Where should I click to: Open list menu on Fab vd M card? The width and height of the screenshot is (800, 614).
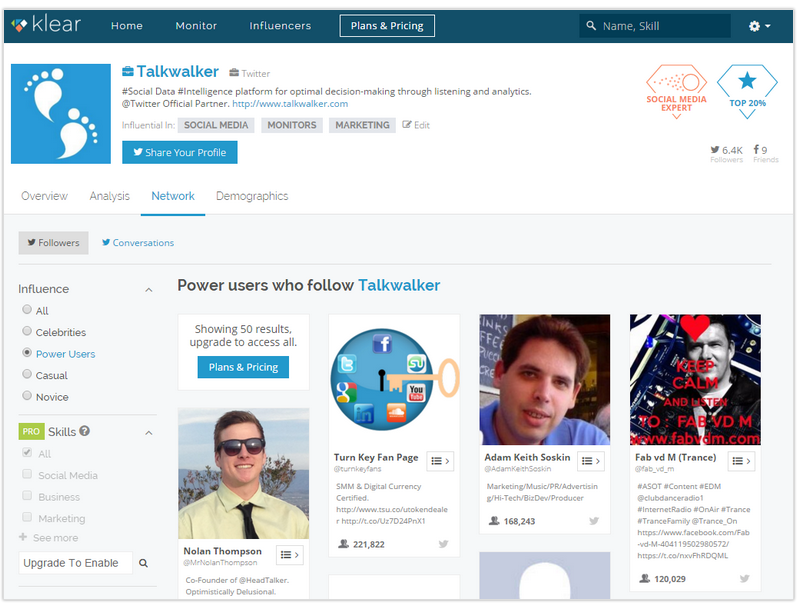[x=741, y=461]
